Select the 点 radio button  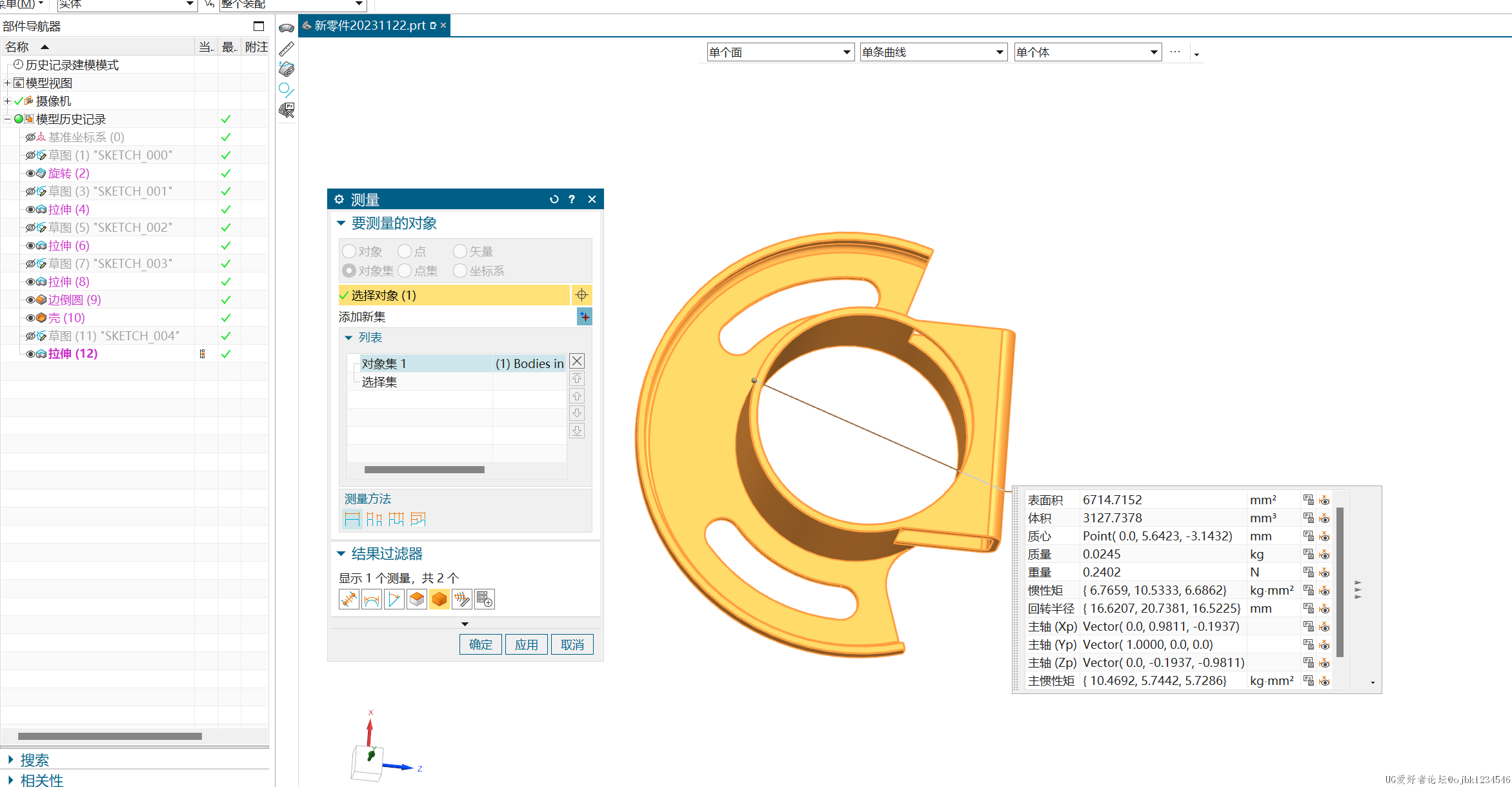(405, 251)
